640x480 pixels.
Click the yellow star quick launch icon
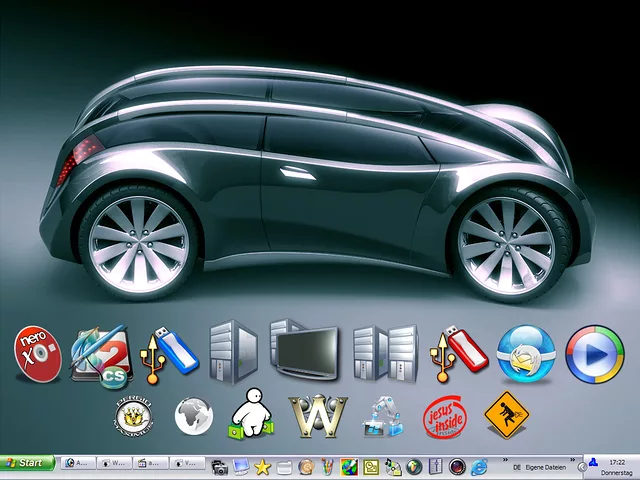[263, 466]
